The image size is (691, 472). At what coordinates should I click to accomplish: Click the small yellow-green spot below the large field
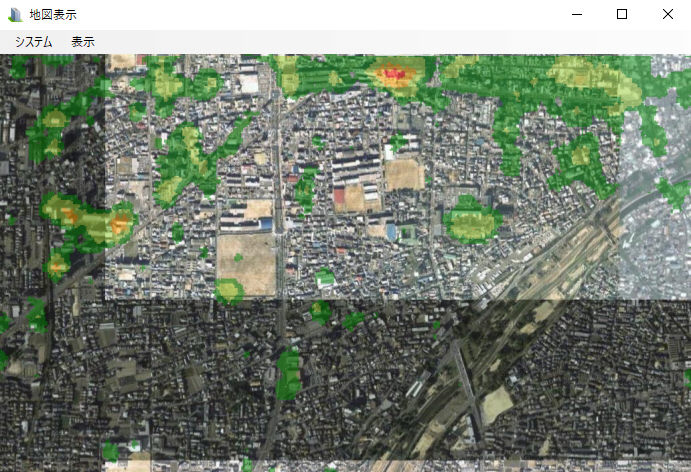click(229, 291)
